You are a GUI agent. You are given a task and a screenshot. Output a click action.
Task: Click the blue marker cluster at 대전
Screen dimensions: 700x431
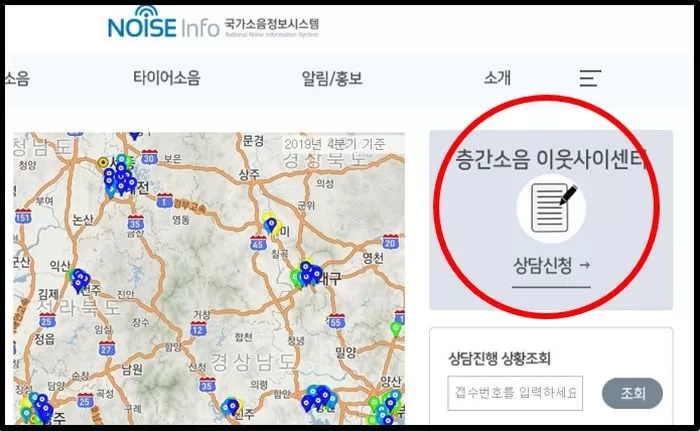[x=120, y=179]
